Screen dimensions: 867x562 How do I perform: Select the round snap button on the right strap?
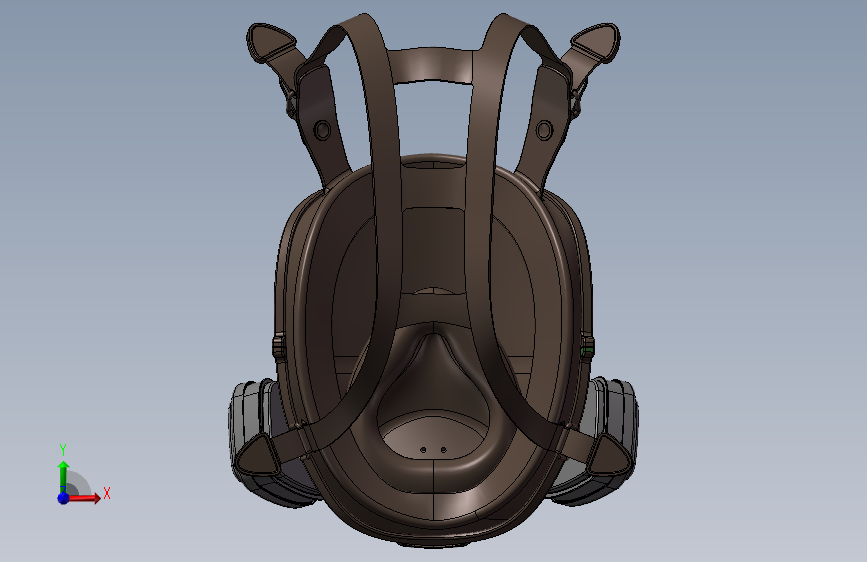point(545,131)
